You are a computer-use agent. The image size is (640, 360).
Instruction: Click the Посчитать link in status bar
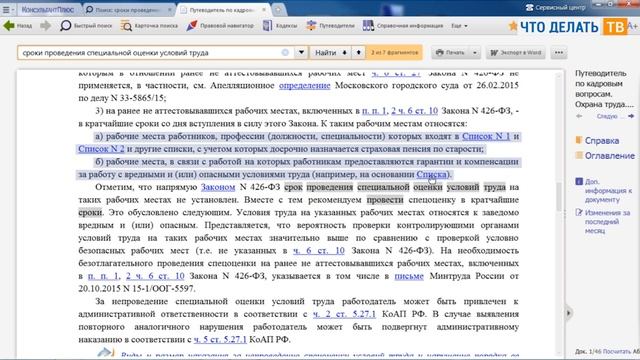pos(616,351)
